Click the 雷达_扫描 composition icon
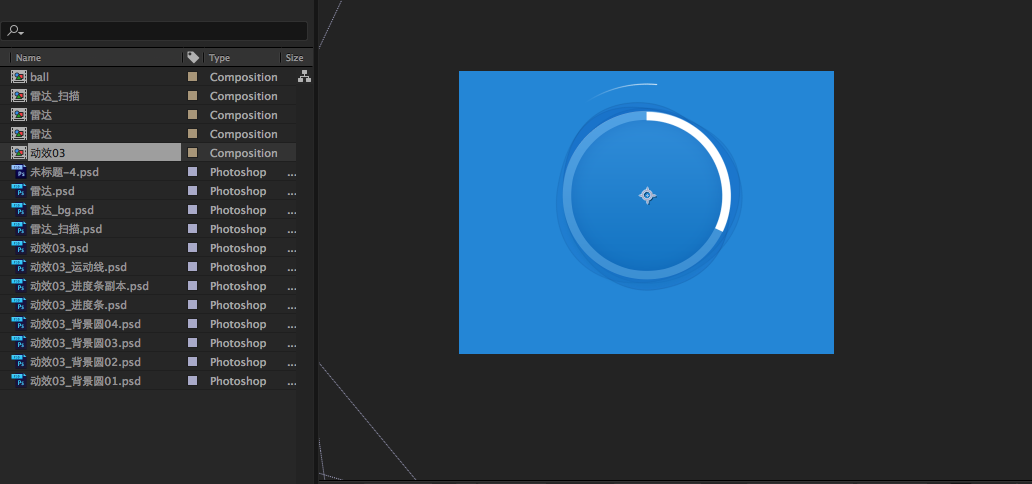This screenshot has height=484, width=1032. point(18,96)
